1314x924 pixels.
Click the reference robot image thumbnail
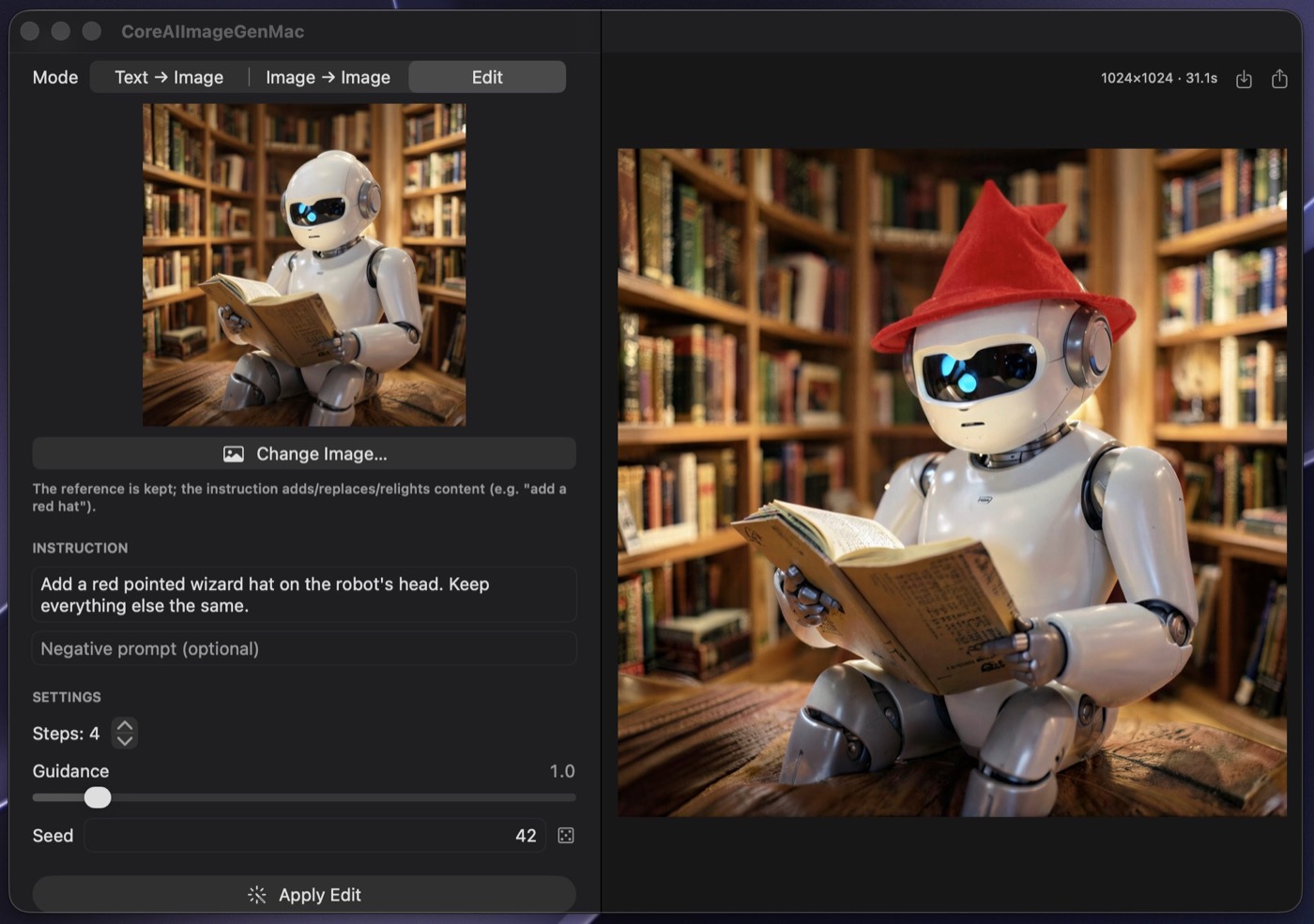[304, 265]
